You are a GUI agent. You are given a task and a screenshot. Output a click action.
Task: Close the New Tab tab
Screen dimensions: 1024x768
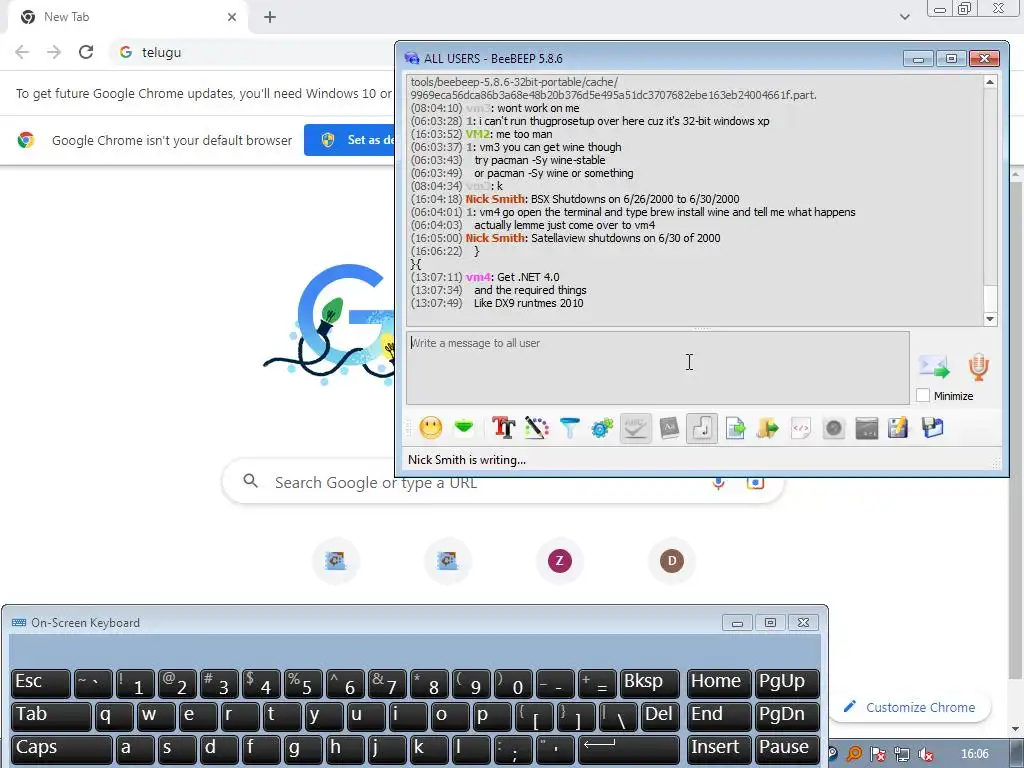tap(232, 17)
